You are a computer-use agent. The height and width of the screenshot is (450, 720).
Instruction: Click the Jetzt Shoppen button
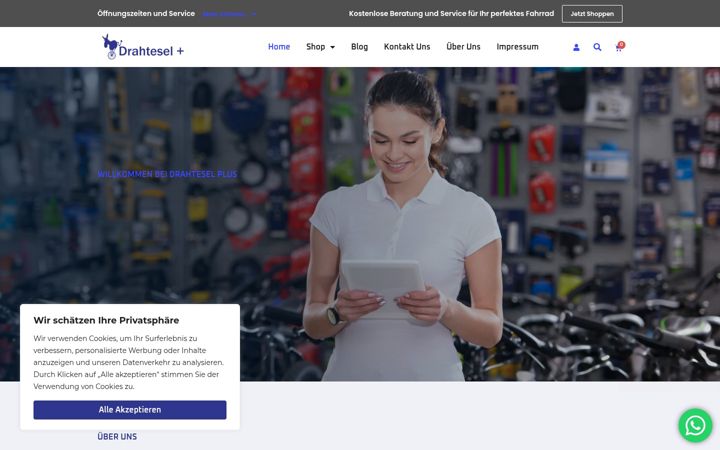(592, 14)
